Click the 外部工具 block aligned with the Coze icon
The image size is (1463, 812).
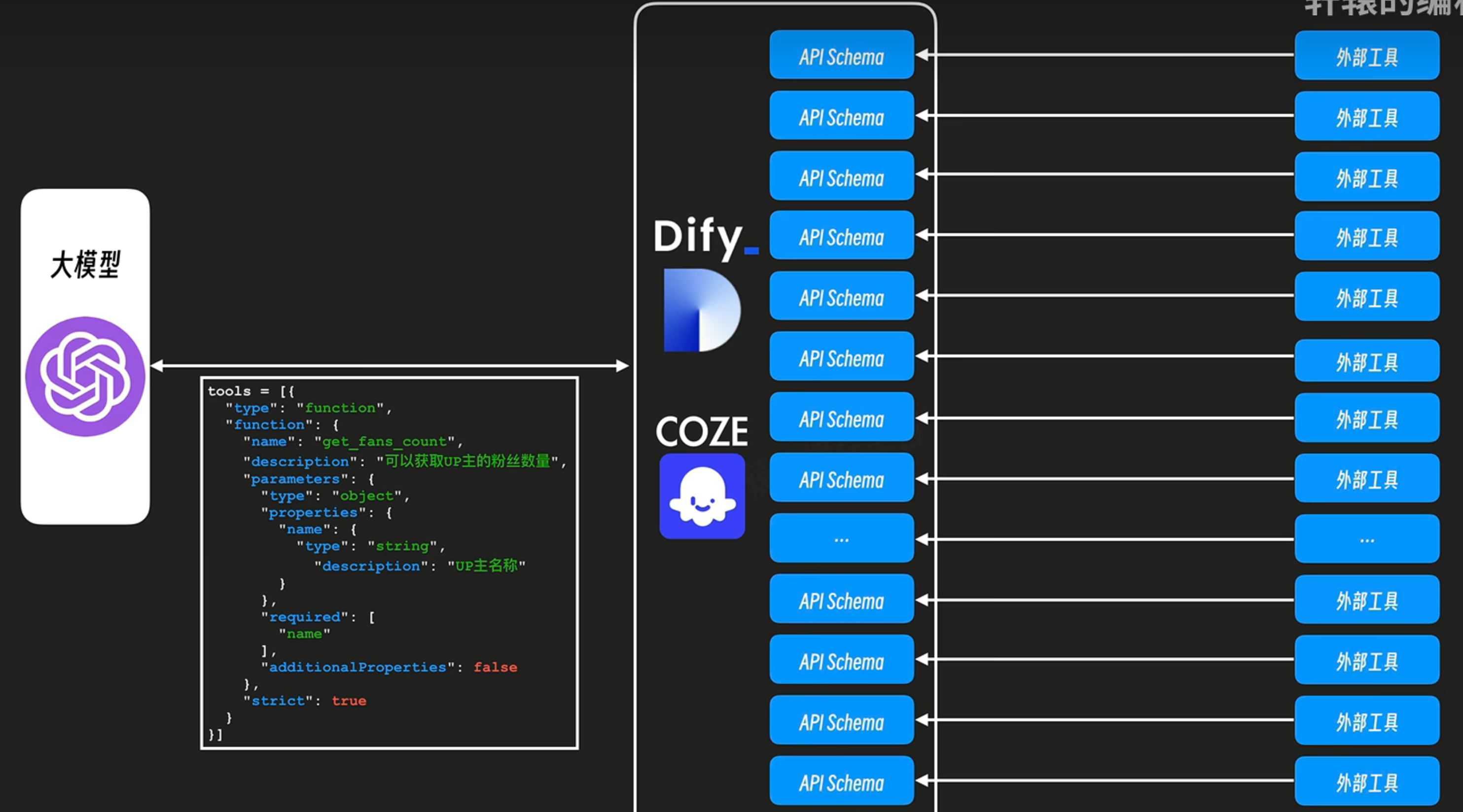pos(1367,479)
